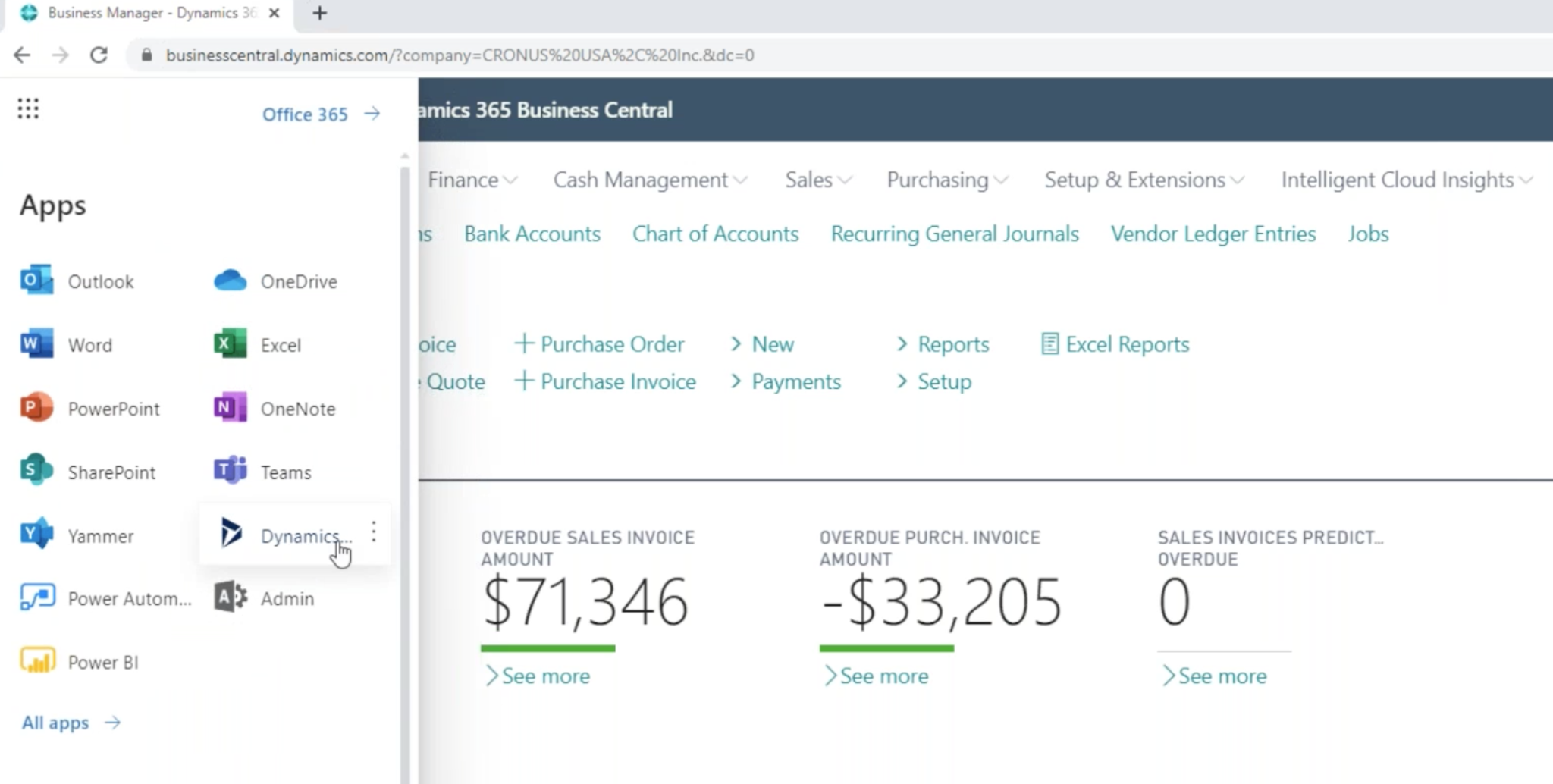Open a new browser tab

[x=319, y=13]
